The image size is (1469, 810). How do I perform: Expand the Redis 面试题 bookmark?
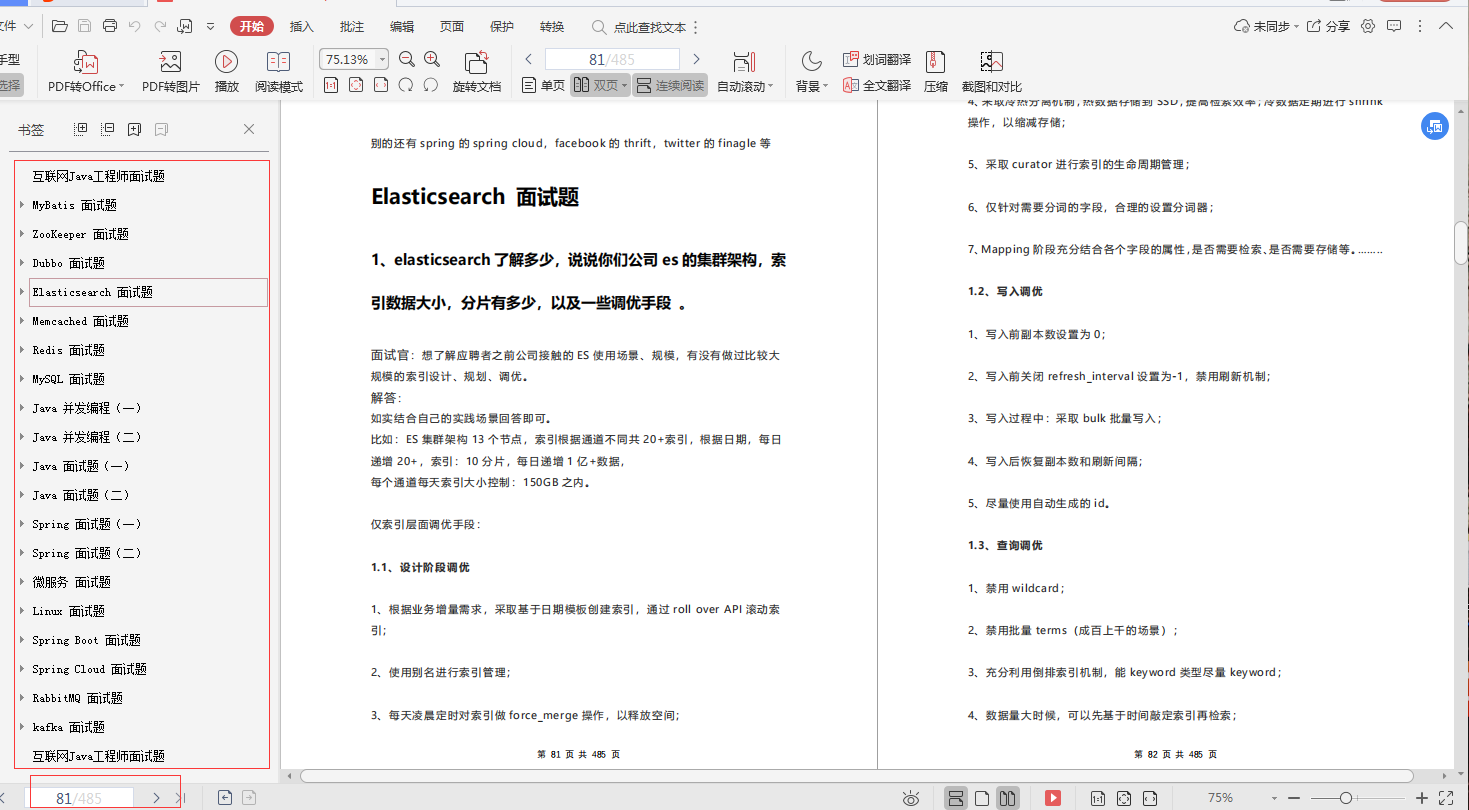(22, 350)
